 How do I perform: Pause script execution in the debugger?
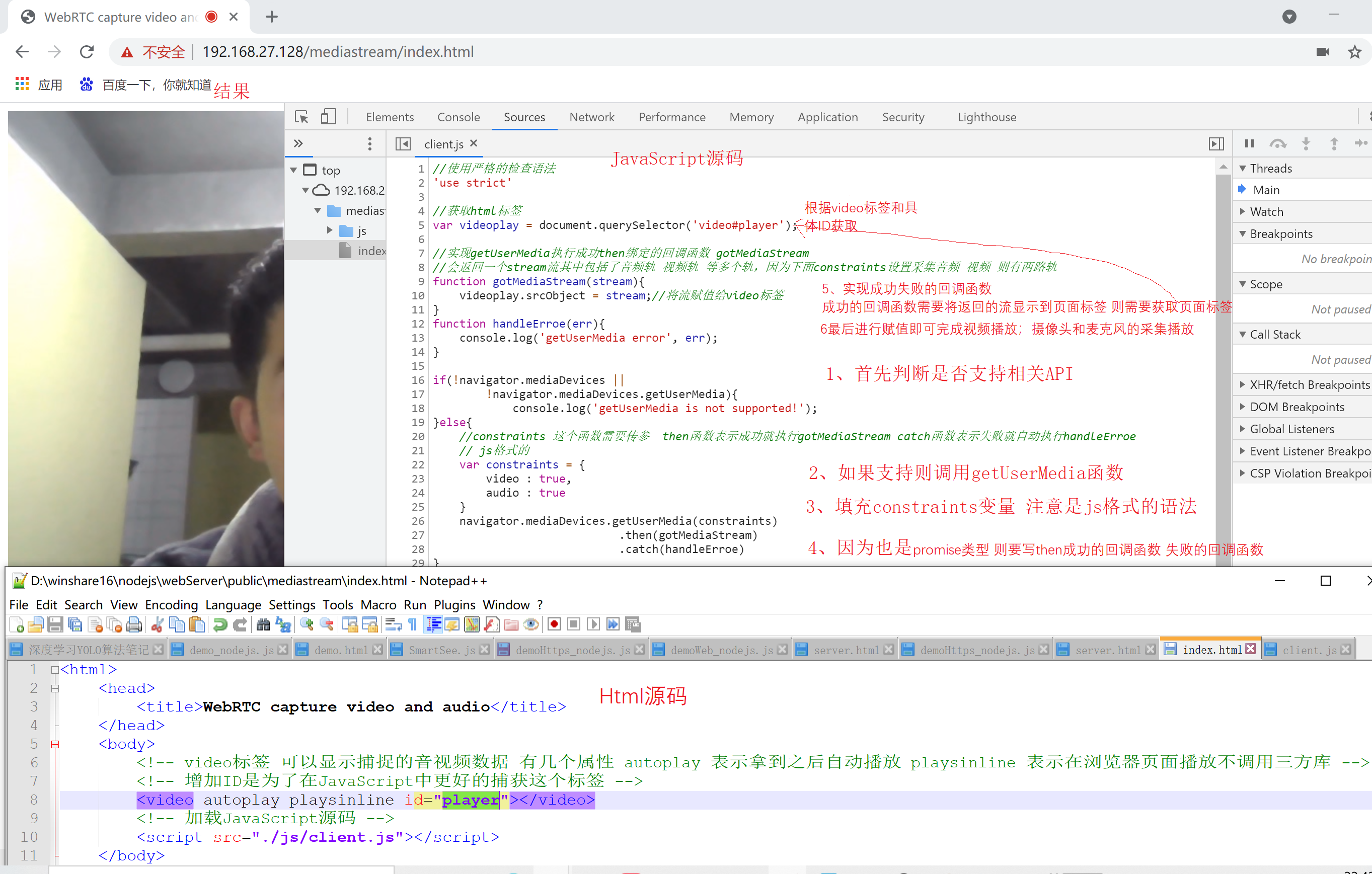pyautogui.click(x=1249, y=143)
